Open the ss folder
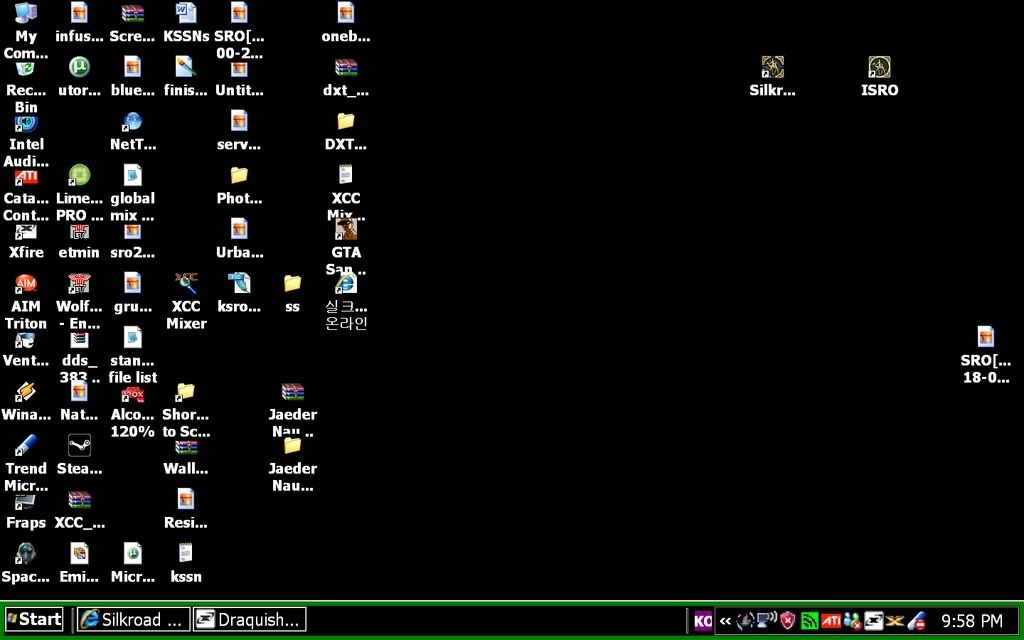This screenshot has height=640, width=1024. (x=293, y=283)
